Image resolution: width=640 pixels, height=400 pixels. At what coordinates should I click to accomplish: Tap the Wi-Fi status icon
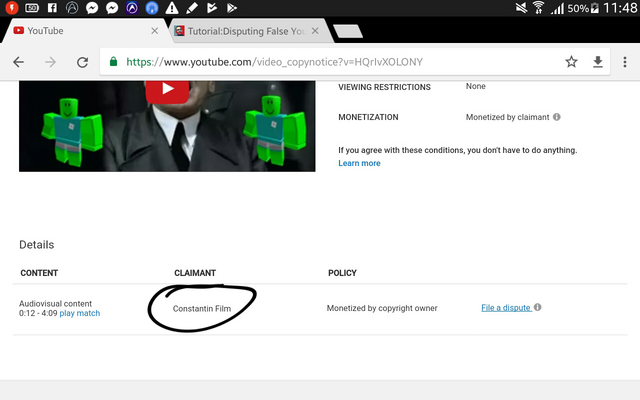(x=539, y=8)
